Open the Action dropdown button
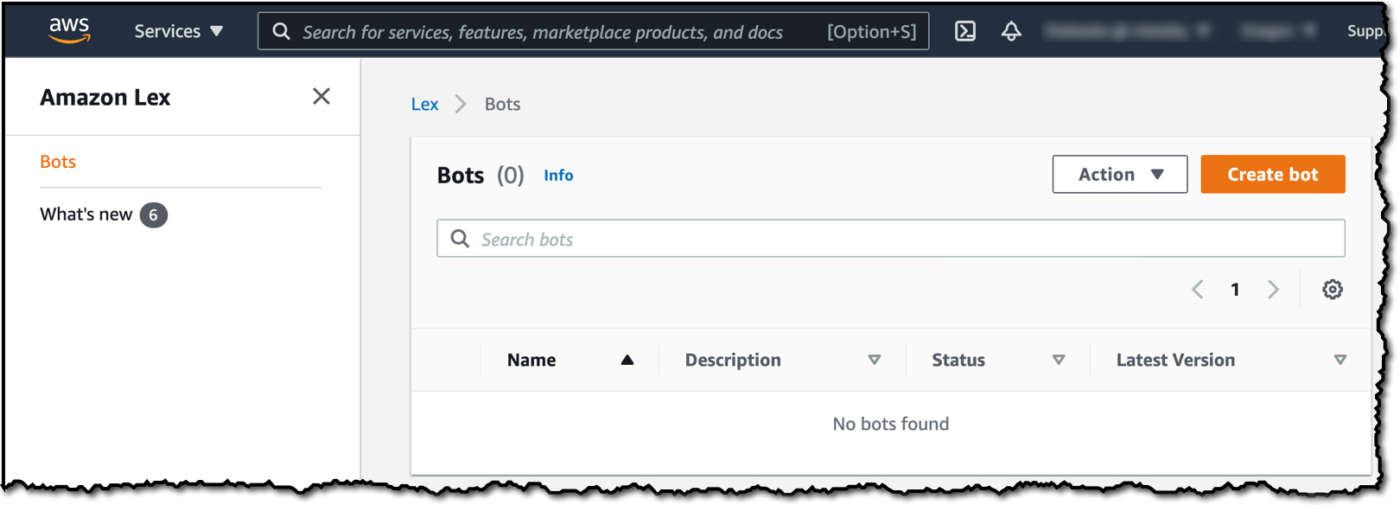The image size is (1400, 505). pyautogui.click(x=1119, y=174)
